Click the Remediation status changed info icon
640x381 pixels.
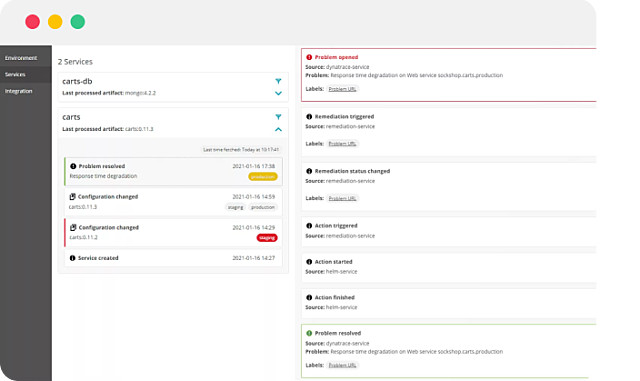click(x=309, y=171)
